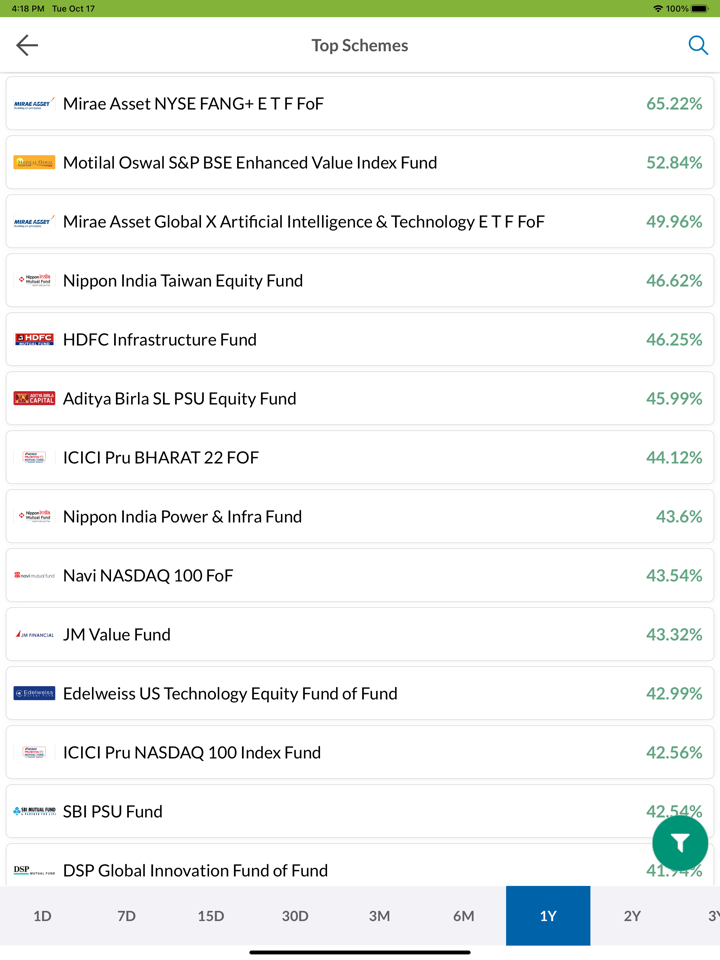Image resolution: width=720 pixels, height=960 pixels.
Task: Select the 30D period tab
Action: click(295, 916)
